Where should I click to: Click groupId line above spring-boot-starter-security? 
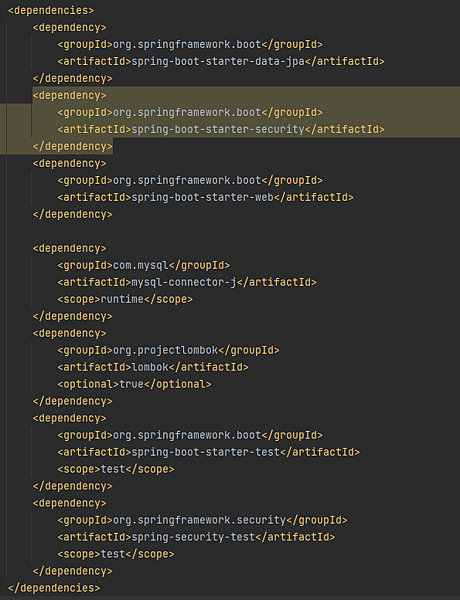190,112
